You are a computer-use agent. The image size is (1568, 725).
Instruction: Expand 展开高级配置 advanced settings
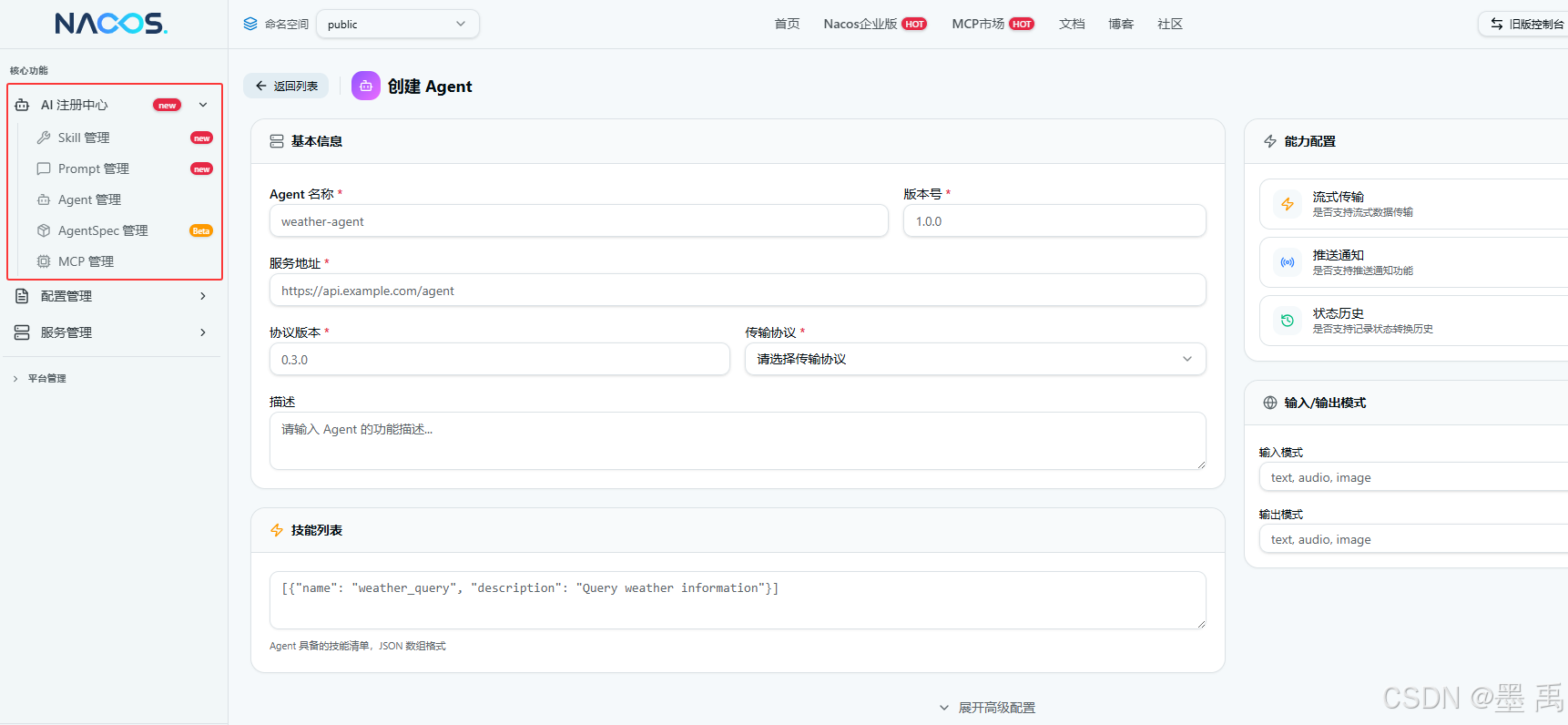point(988,708)
